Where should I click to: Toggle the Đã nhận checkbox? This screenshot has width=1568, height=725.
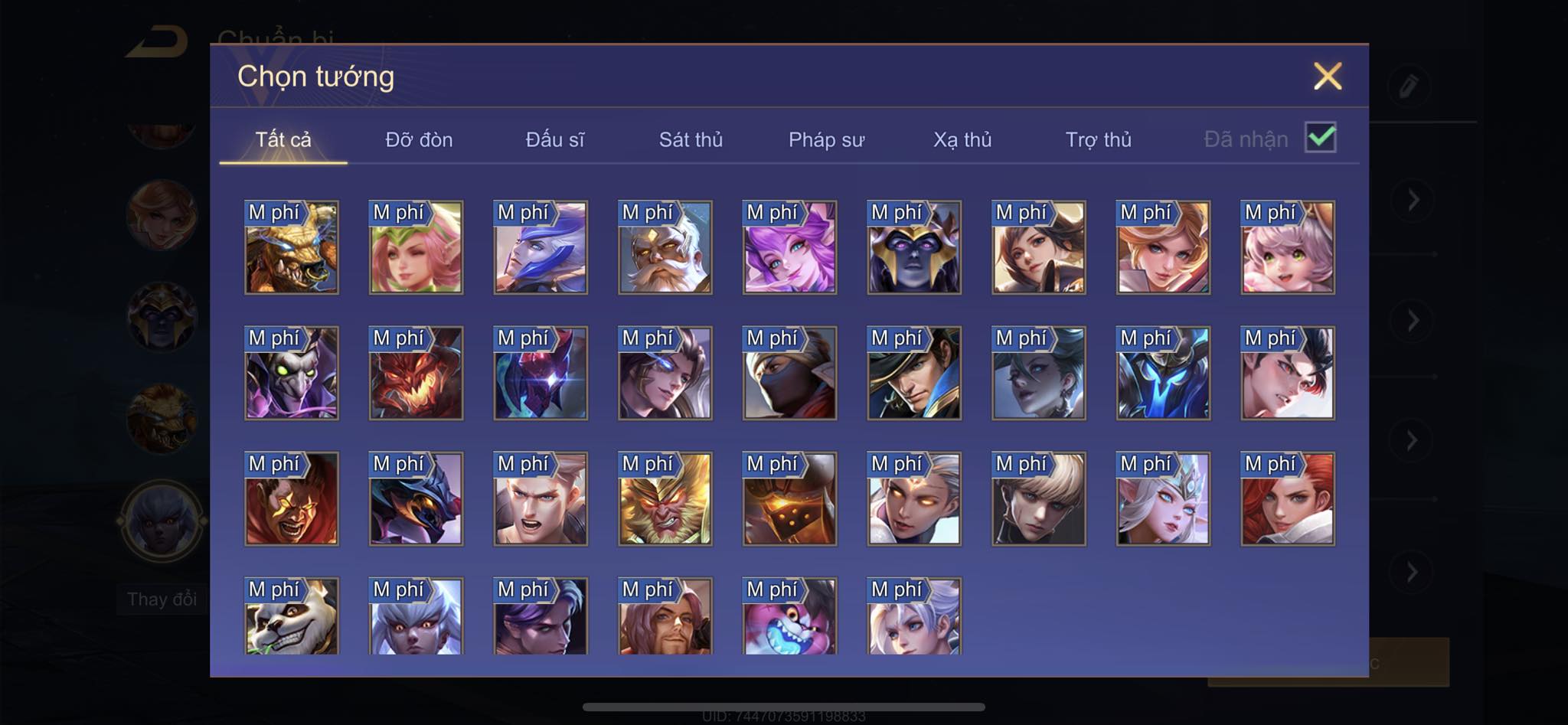tap(1320, 138)
